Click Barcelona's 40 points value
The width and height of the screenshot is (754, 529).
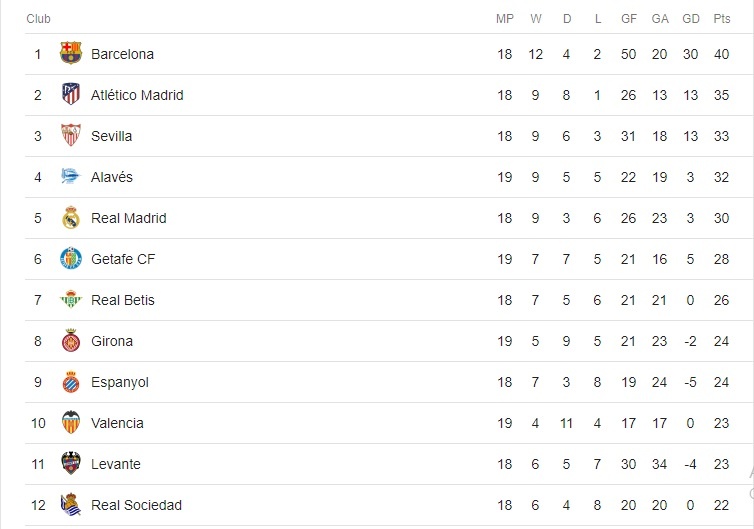tap(721, 54)
